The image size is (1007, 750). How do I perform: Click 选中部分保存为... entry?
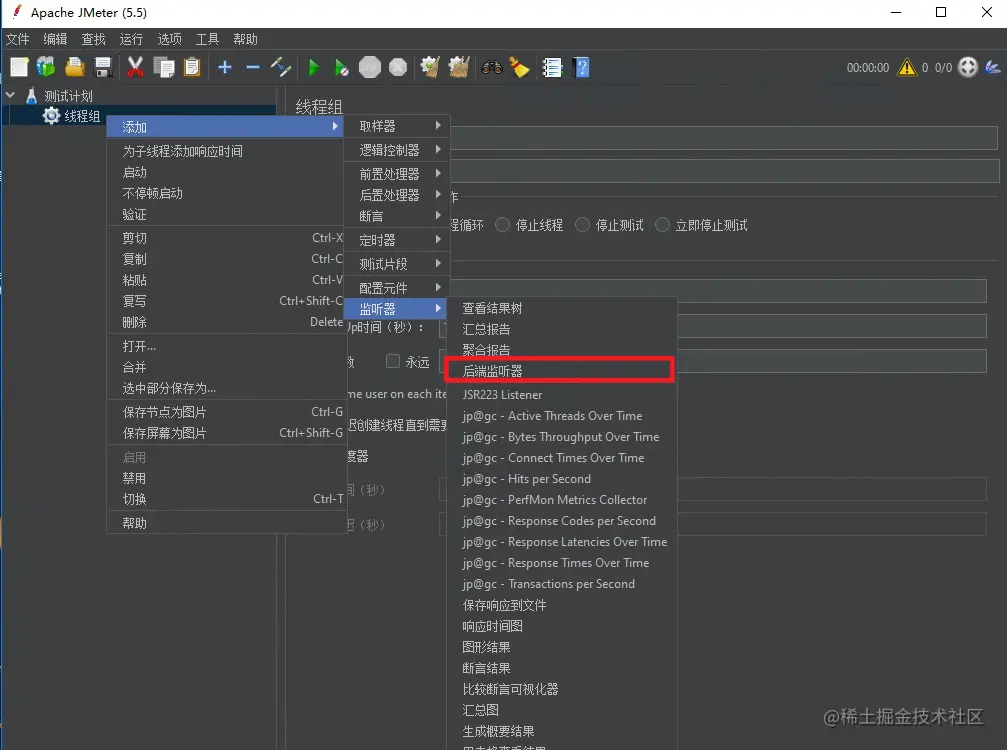click(x=226, y=388)
